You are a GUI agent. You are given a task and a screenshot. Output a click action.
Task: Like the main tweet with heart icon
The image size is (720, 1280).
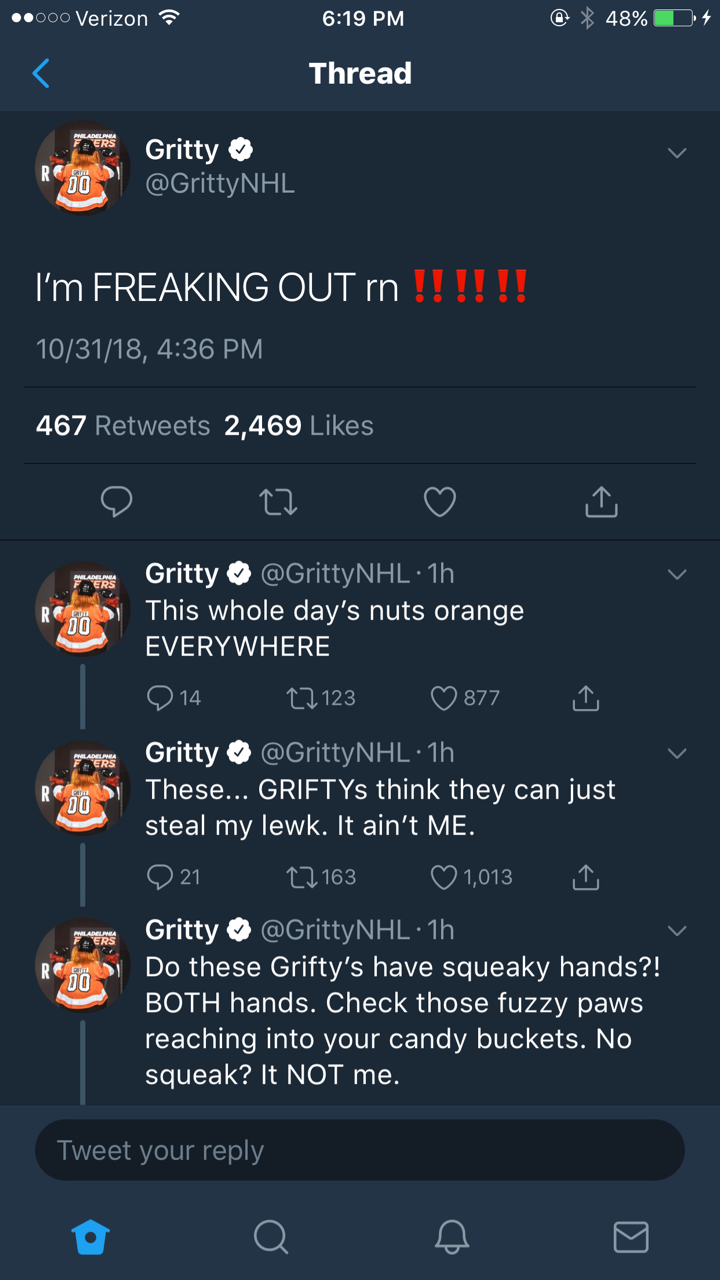pos(440,502)
